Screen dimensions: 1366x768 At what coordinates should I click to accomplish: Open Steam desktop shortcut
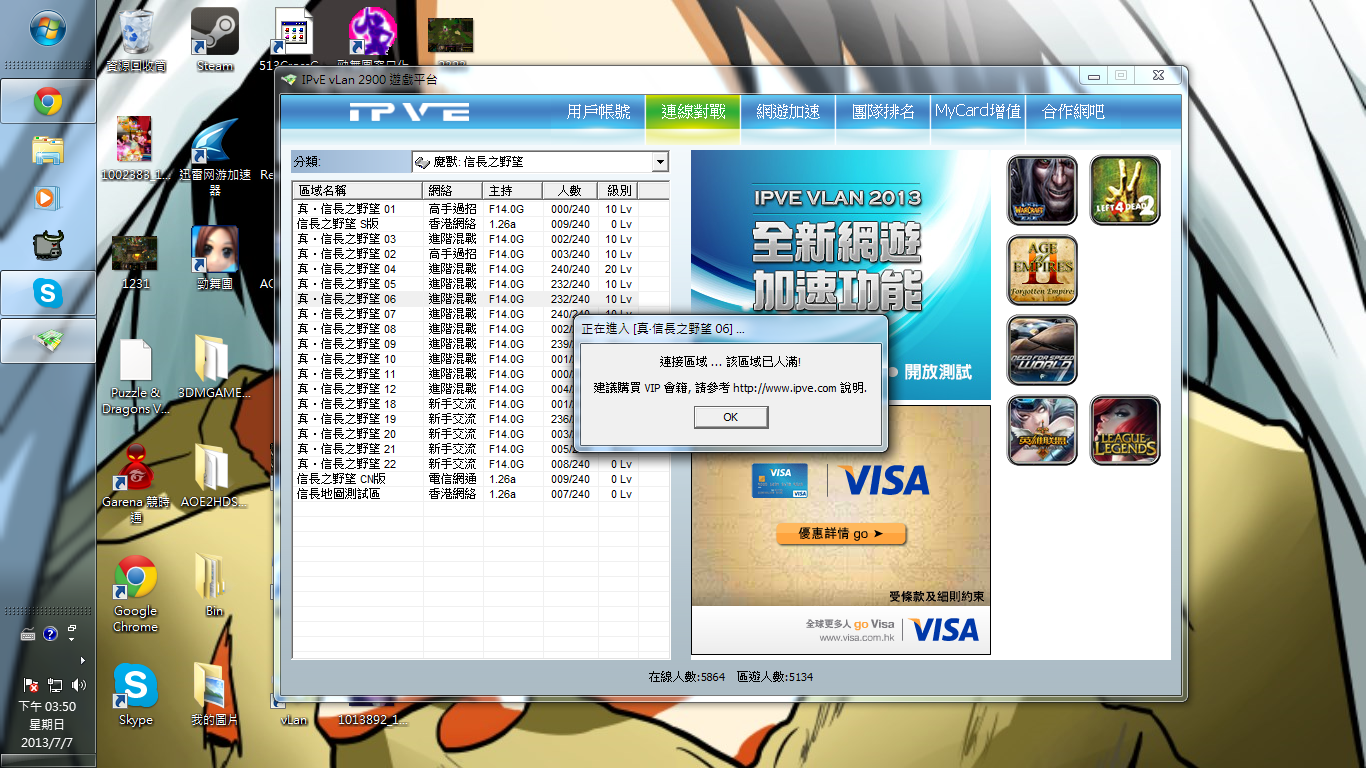[214, 38]
